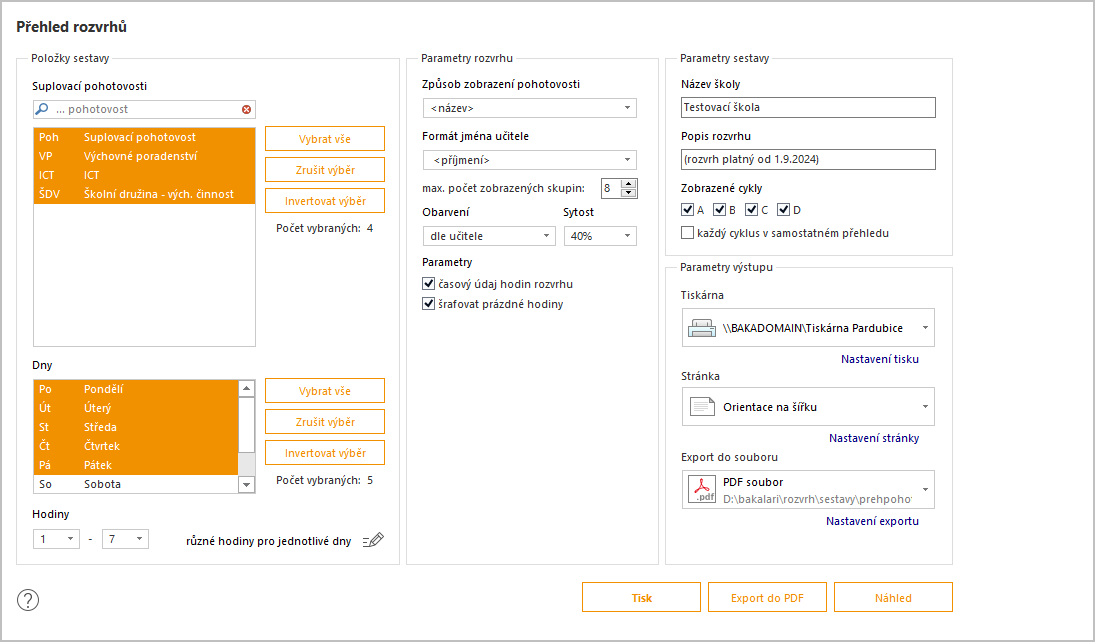This screenshot has height=642, width=1095.
Task: Open Nastavení exportu link
Action: click(x=872, y=521)
